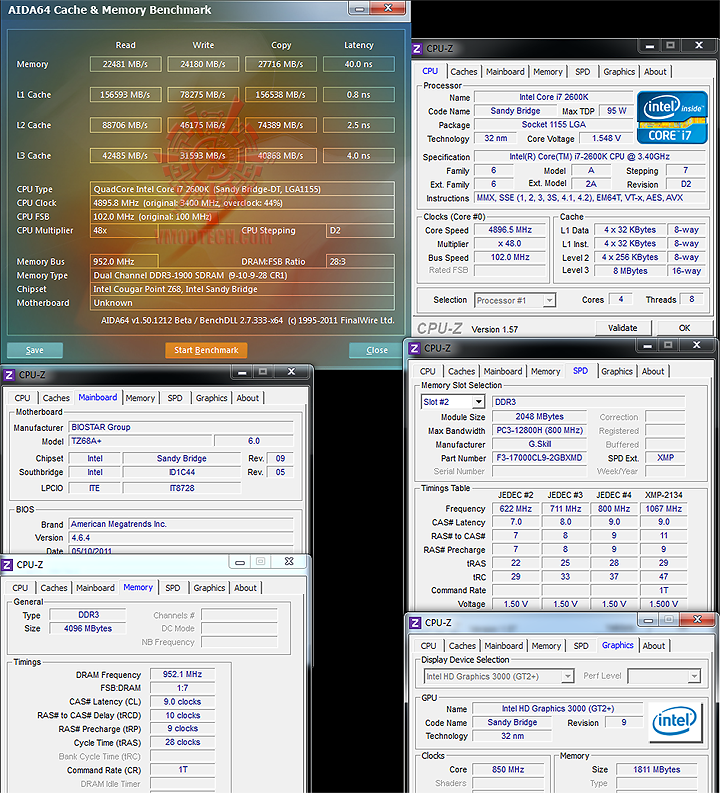
Task: Switch to Caches tab in top CPU-Z window
Action: [463, 72]
